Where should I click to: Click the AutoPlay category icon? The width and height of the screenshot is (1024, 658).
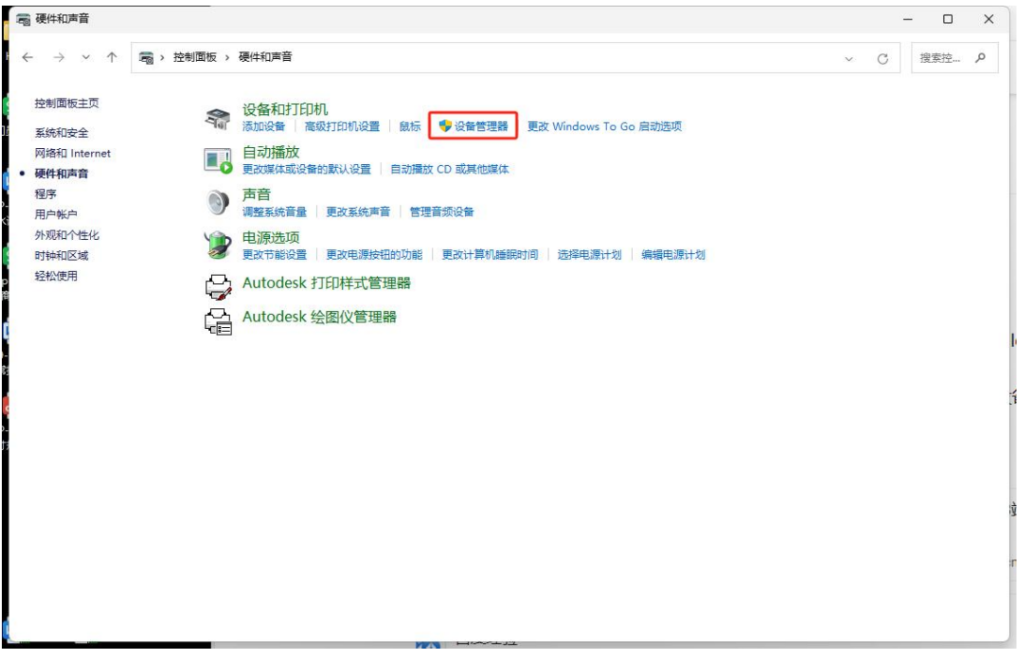pos(217,160)
